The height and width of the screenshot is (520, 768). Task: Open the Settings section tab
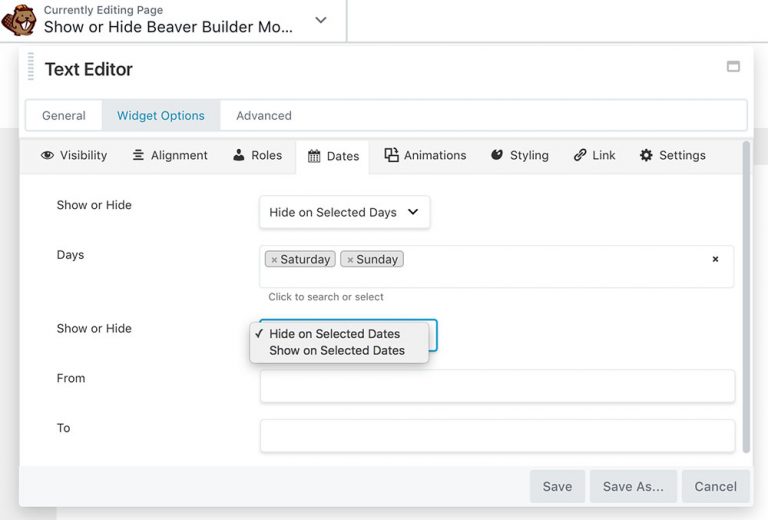click(672, 155)
